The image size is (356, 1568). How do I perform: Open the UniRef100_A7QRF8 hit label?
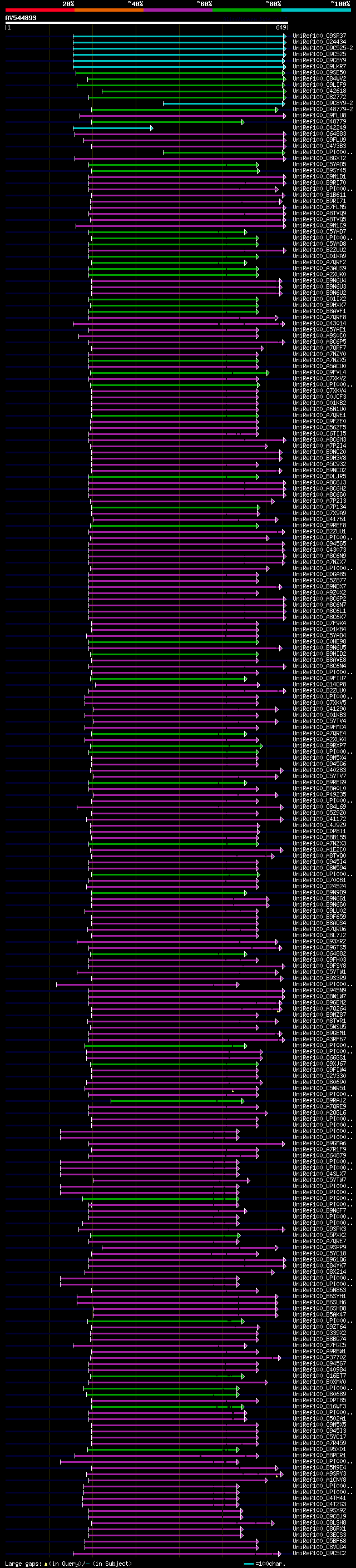(x=319, y=317)
